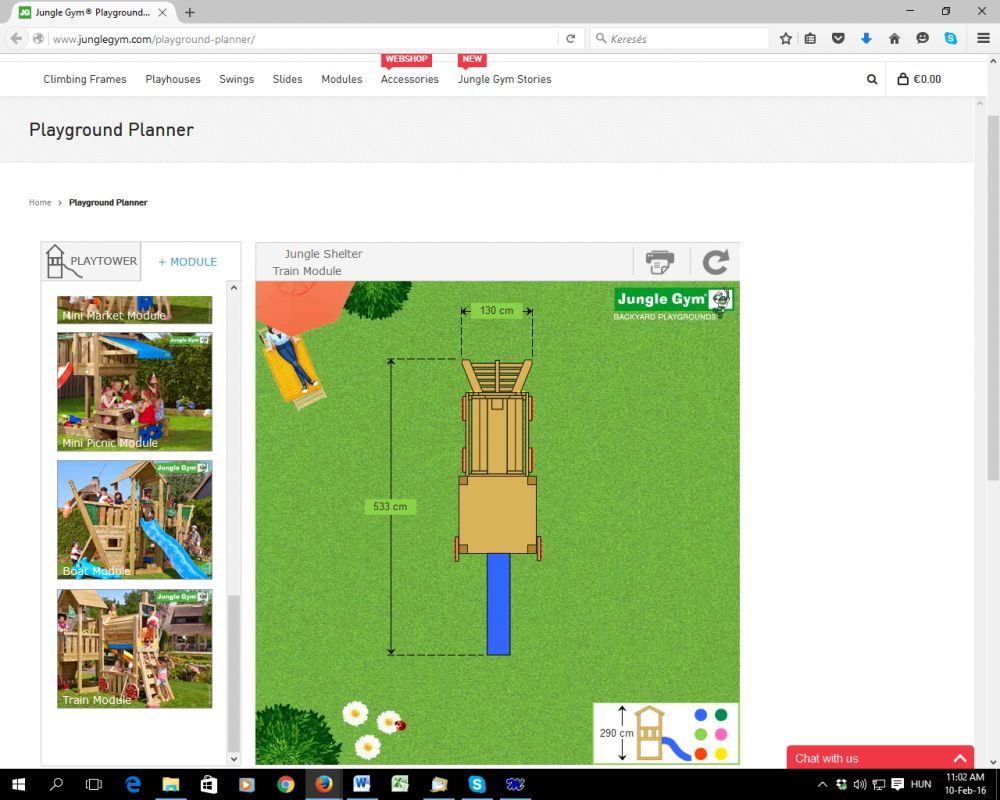This screenshot has height=800, width=1000.
Task: Open the Firefox hamburger menu
Action: tap(983, 39)
